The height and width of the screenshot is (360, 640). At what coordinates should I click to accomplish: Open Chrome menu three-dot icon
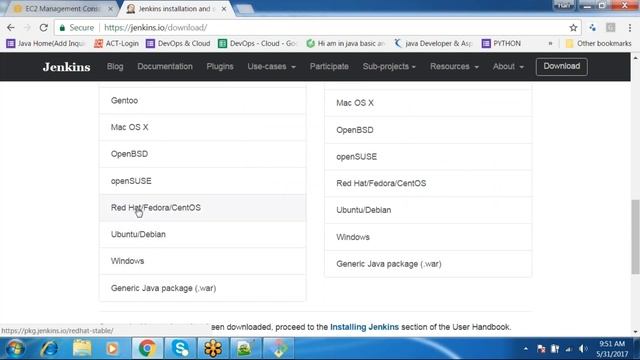coord(629,28)
